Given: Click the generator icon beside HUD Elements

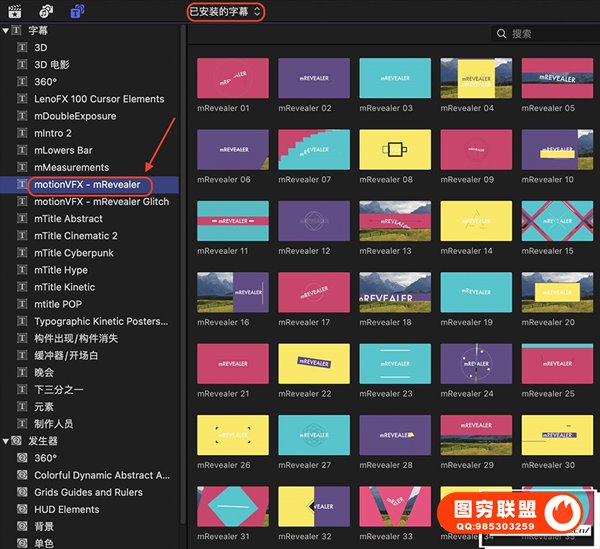Looking at the screenshot, I should (22, 509).
